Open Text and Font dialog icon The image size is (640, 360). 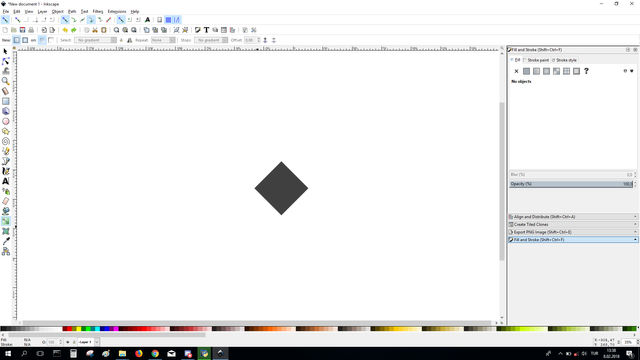pyautogui.click(x=206, y=30)
